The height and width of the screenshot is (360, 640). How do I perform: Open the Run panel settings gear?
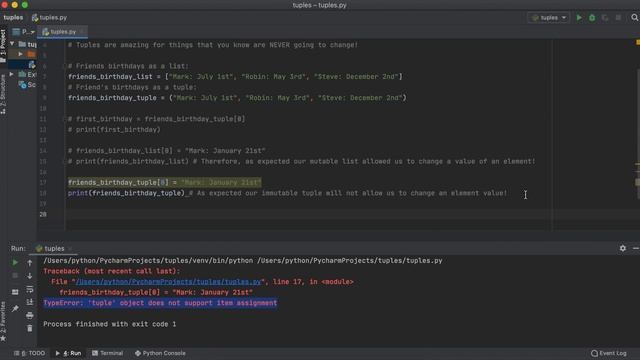[x=622, y=248]
